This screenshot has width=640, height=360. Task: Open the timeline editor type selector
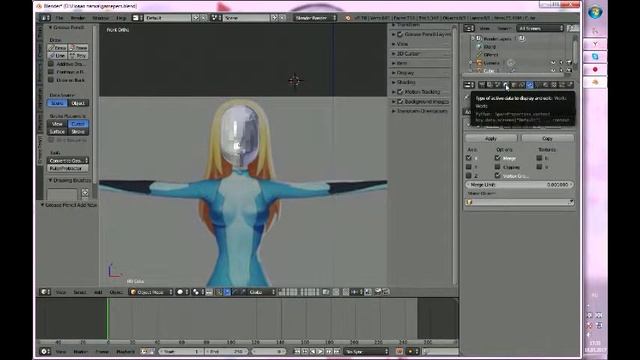click(45, 351)
